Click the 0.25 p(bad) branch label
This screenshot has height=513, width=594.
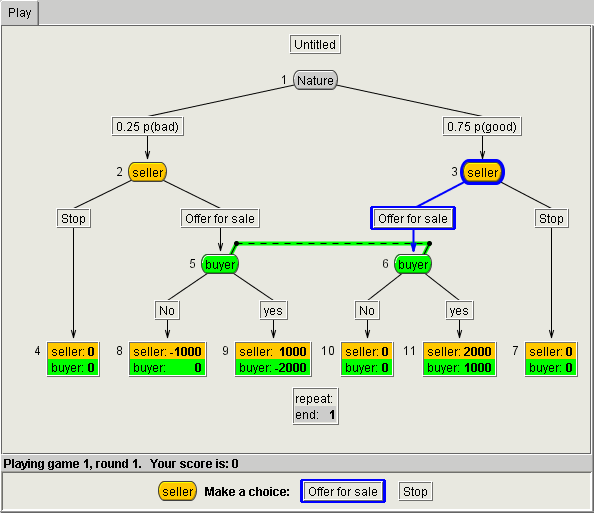(147, 127)
